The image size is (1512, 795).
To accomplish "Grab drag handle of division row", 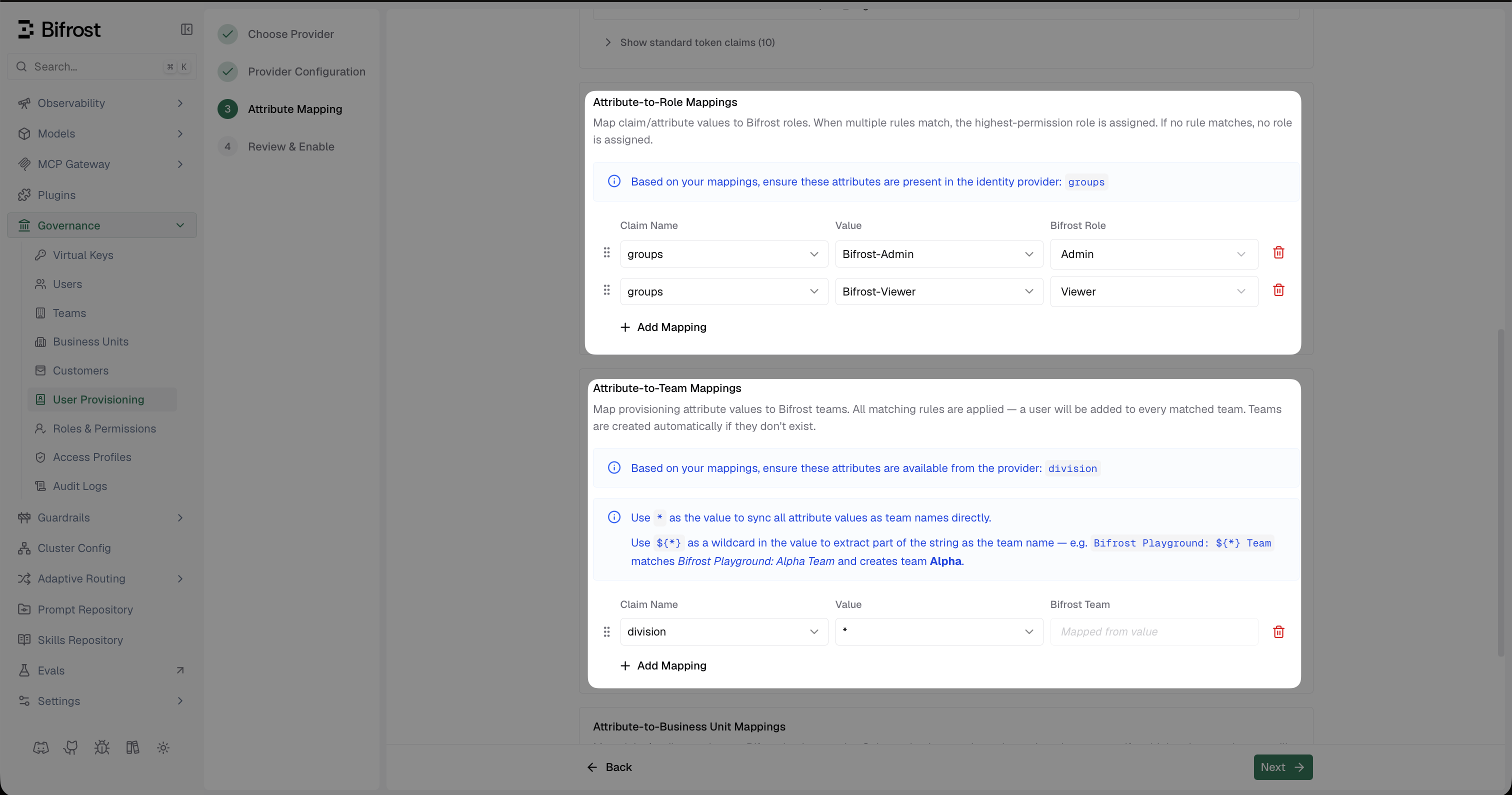I will [607, 632].
